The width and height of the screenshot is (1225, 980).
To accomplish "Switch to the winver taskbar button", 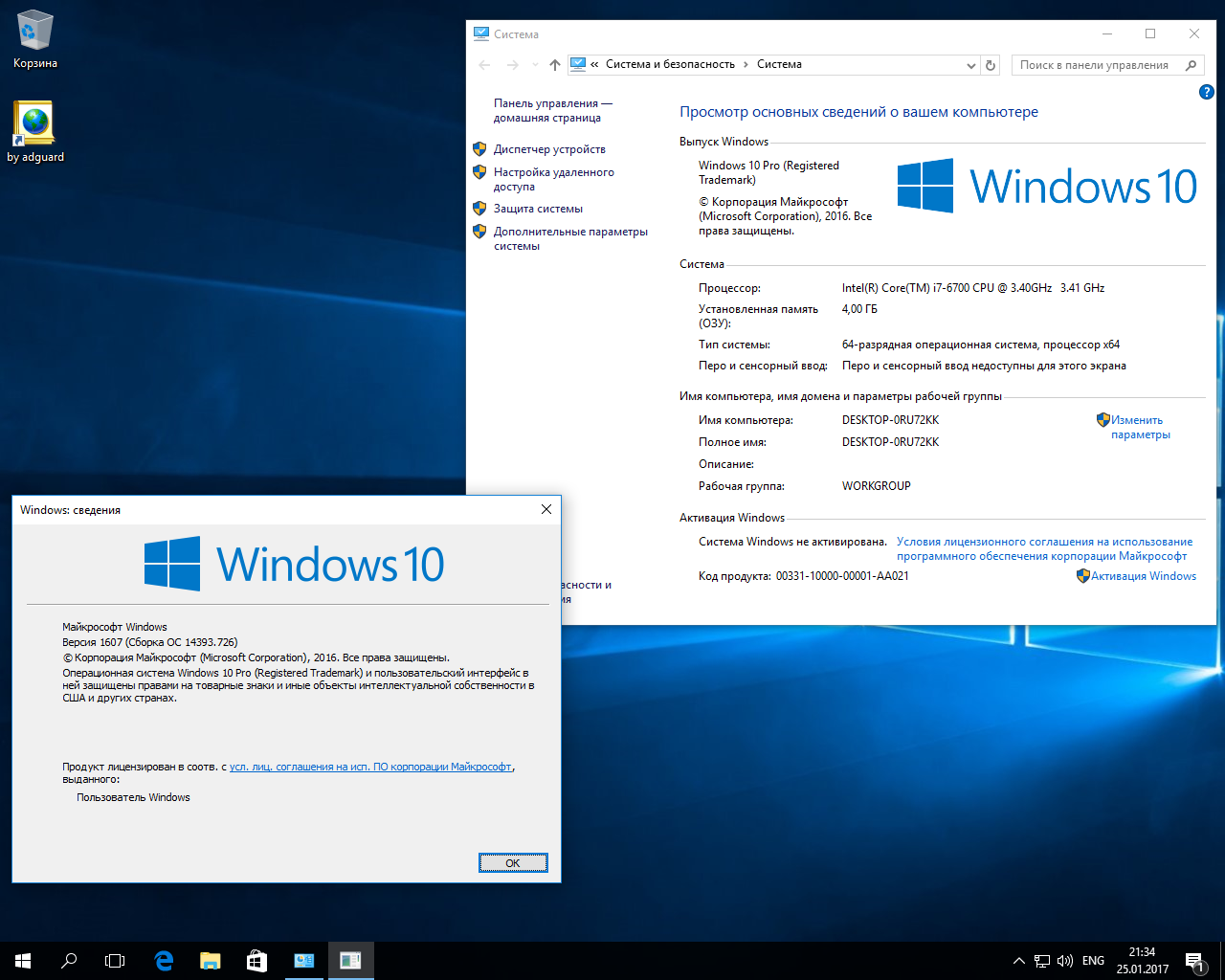I will click(350, 961).
